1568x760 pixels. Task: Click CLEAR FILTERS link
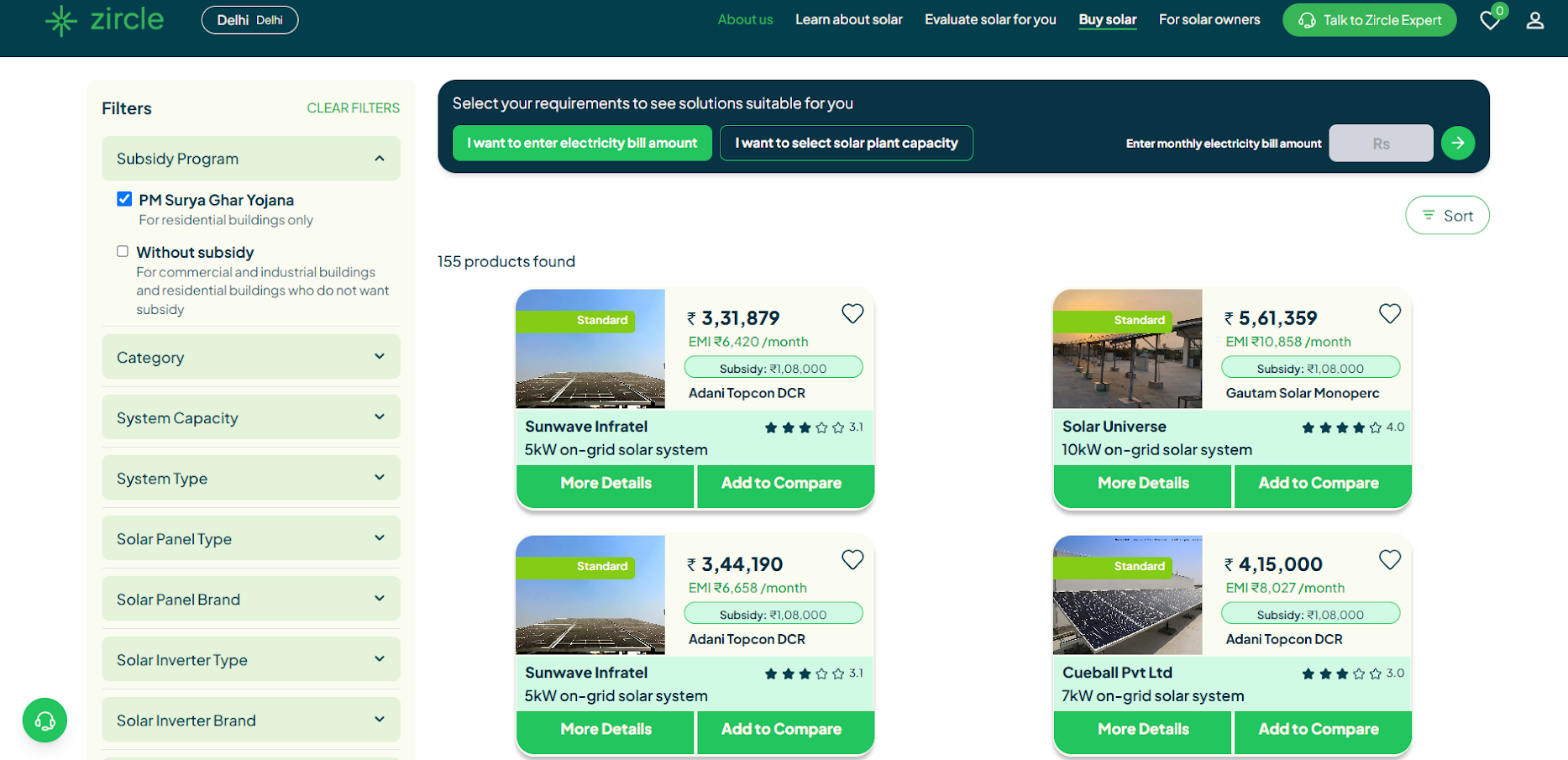353,108
